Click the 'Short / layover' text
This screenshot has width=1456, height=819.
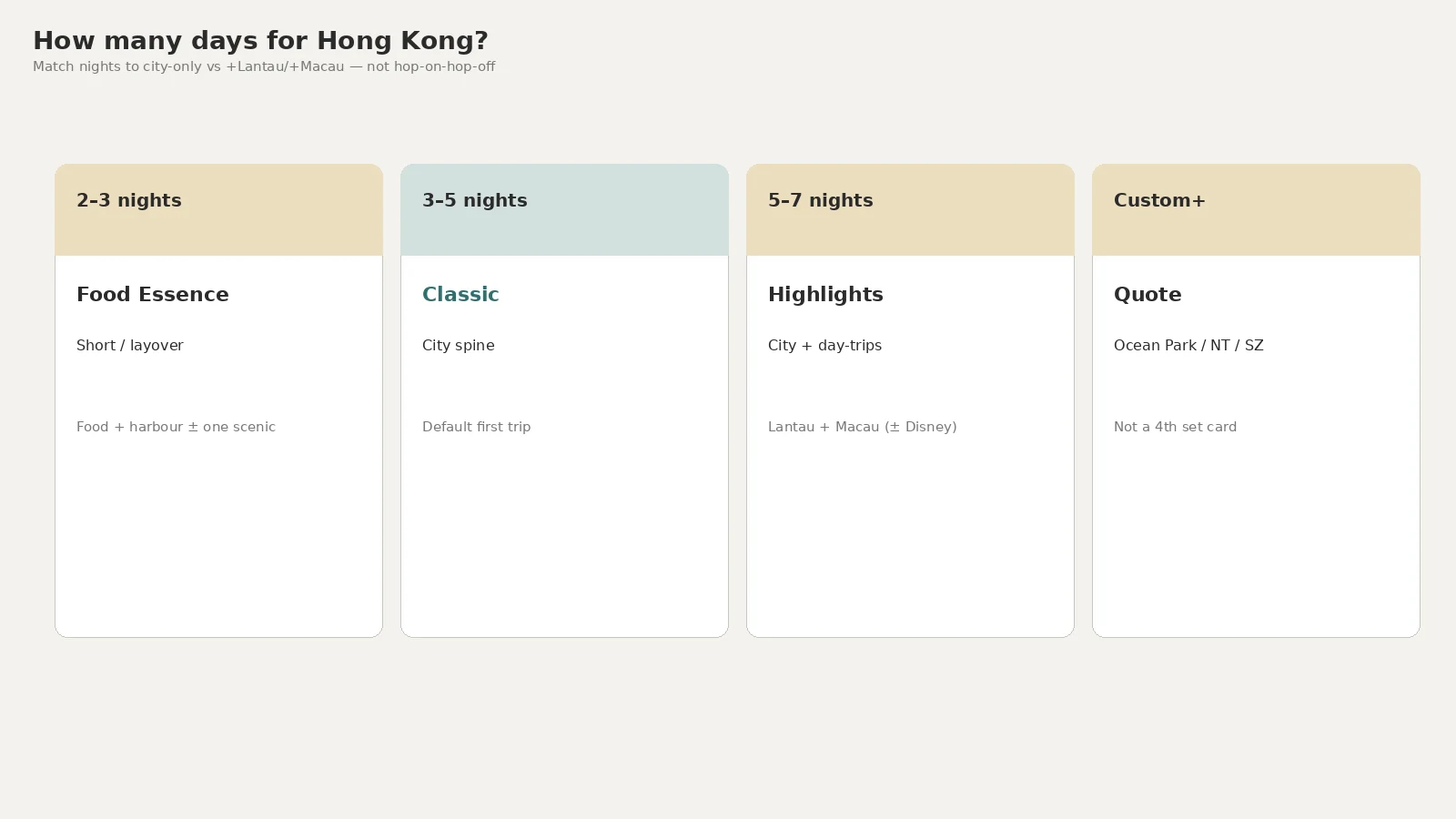click(130, 346)
